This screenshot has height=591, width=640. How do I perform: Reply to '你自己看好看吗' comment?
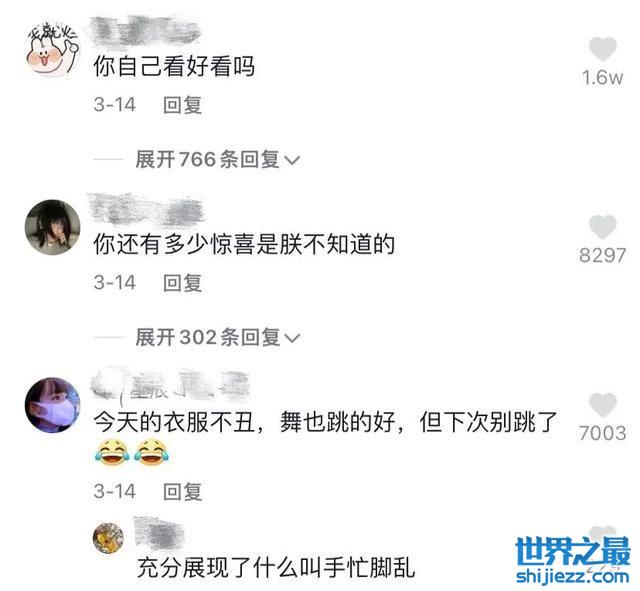182,105
